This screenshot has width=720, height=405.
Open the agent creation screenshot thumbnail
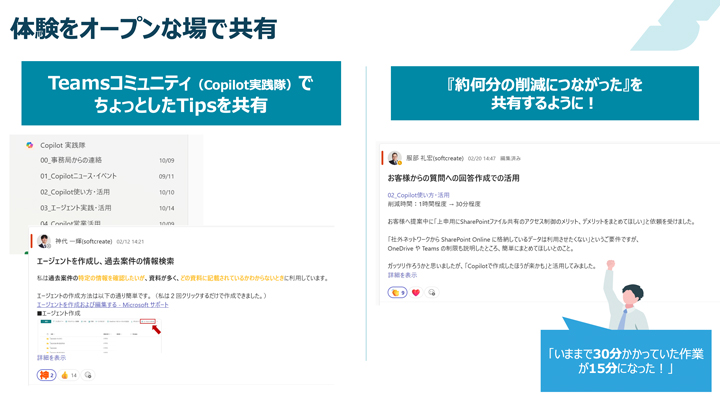point(99,336)
